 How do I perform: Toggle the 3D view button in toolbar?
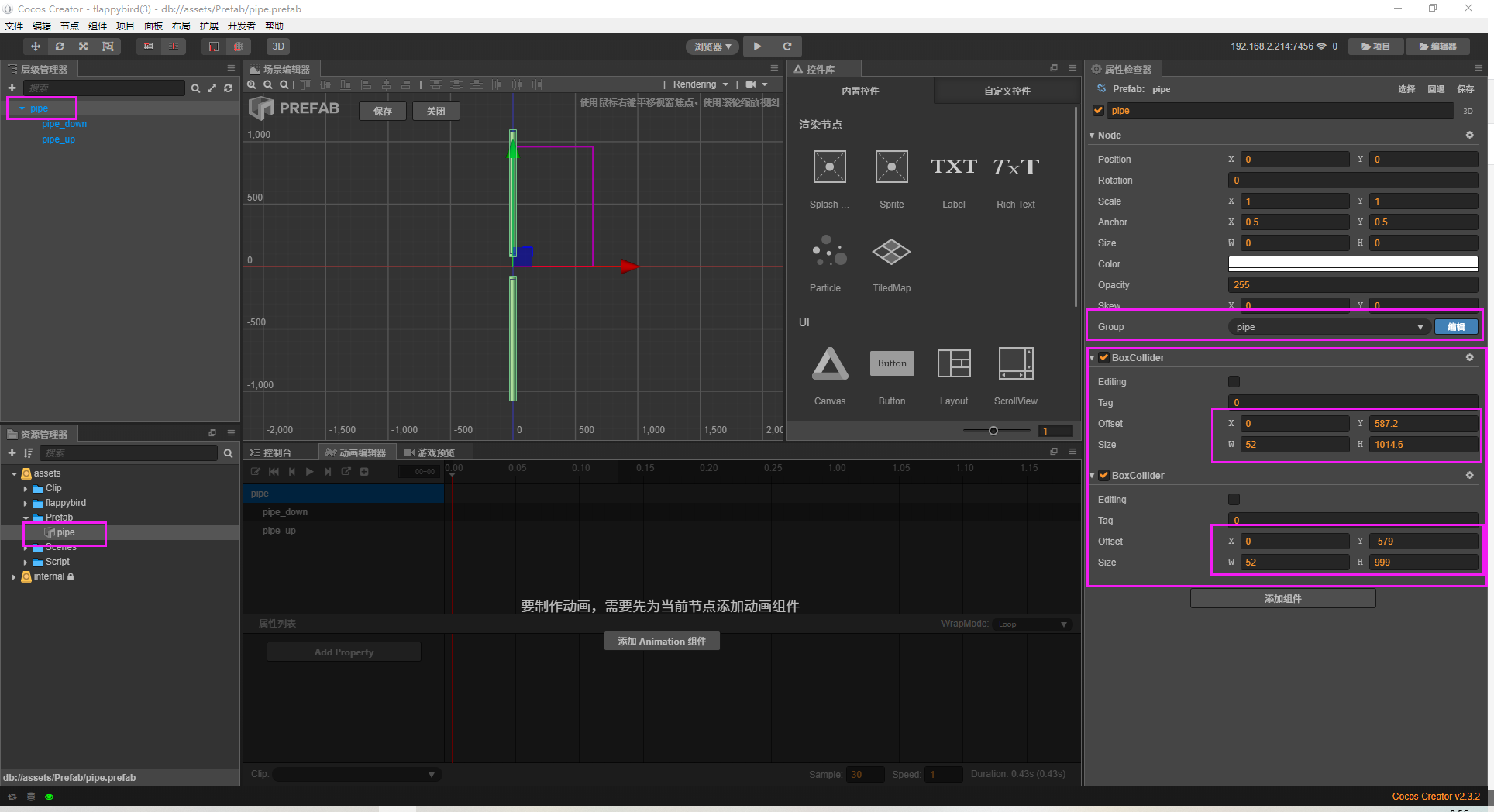278,46
